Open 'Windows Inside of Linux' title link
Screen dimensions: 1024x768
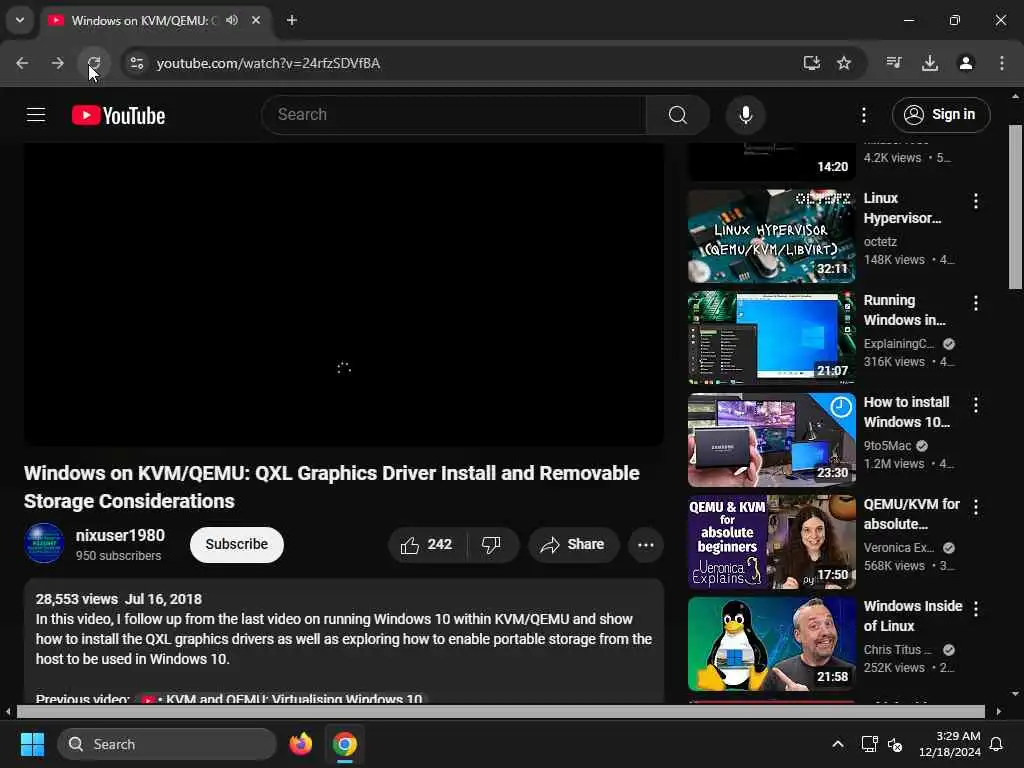913,616
